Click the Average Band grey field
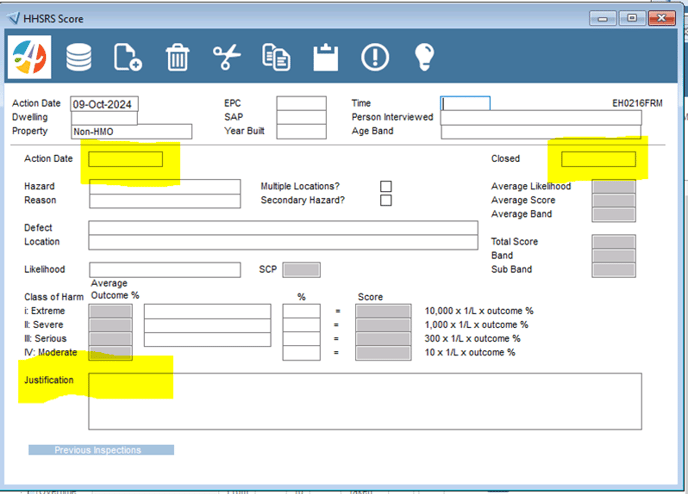This screenshot has width=688, height=494. (x=614, y=215)
